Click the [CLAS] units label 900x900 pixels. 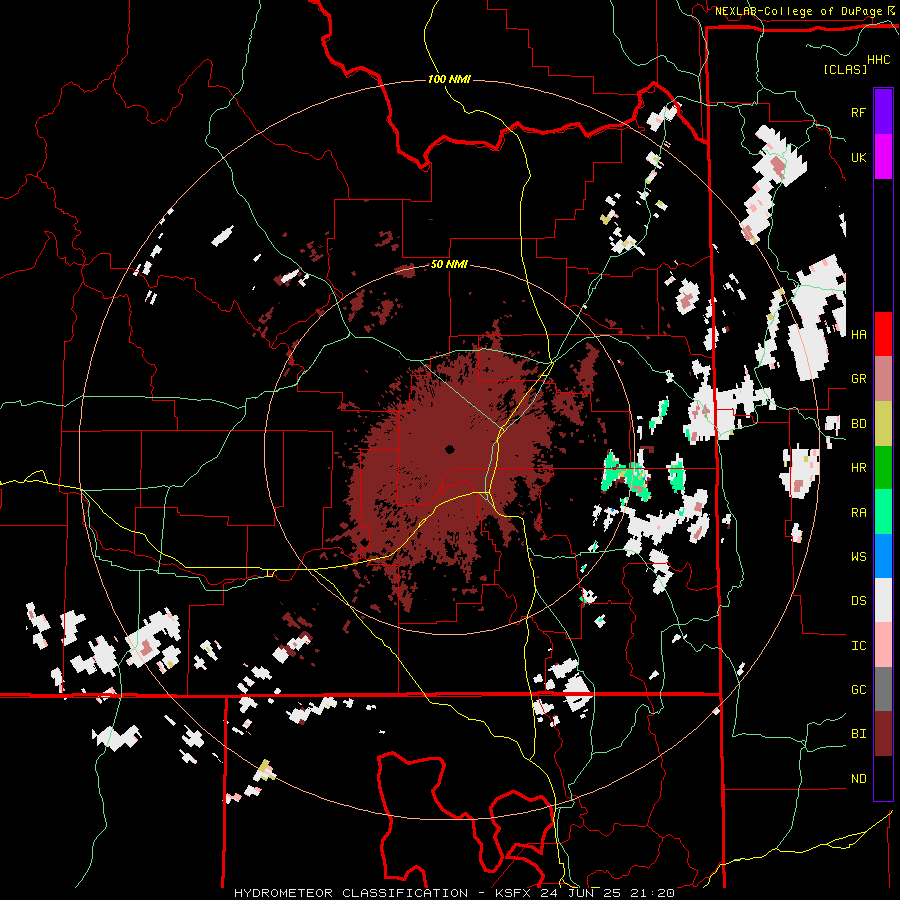click(845, 69)
